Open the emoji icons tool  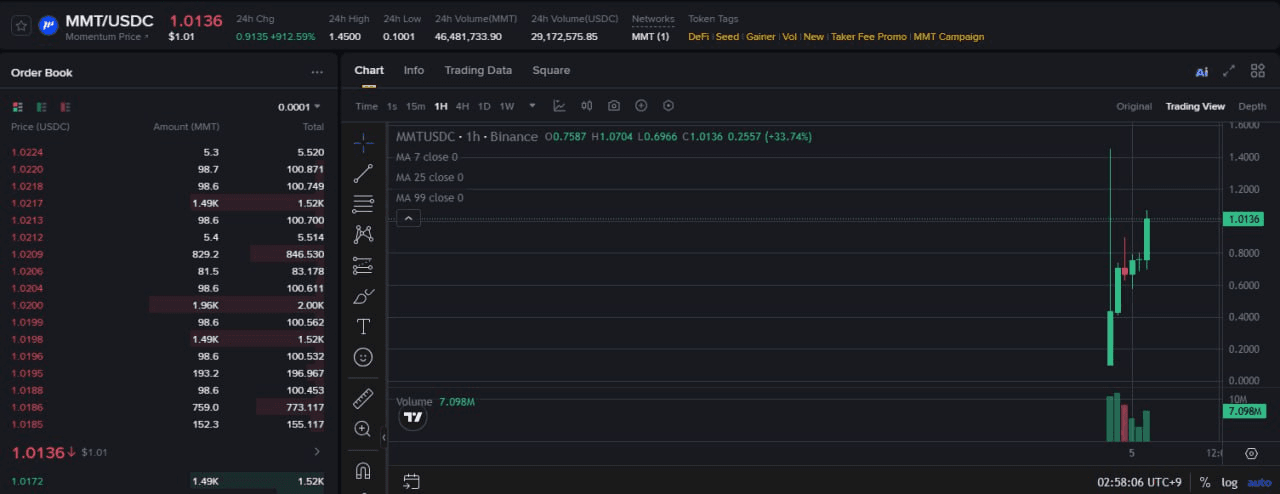[363, 357]
